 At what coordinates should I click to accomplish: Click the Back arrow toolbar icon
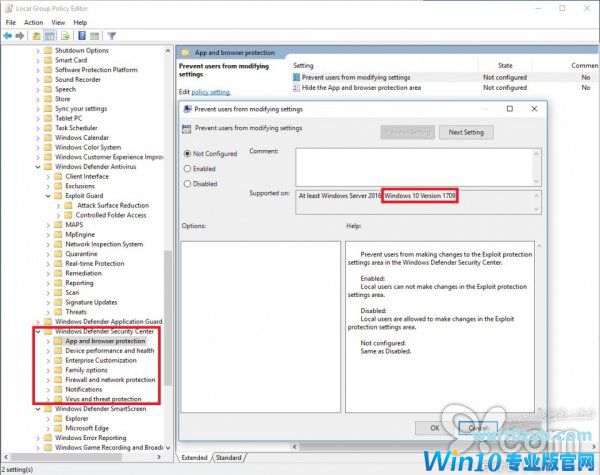pos(8,36)
